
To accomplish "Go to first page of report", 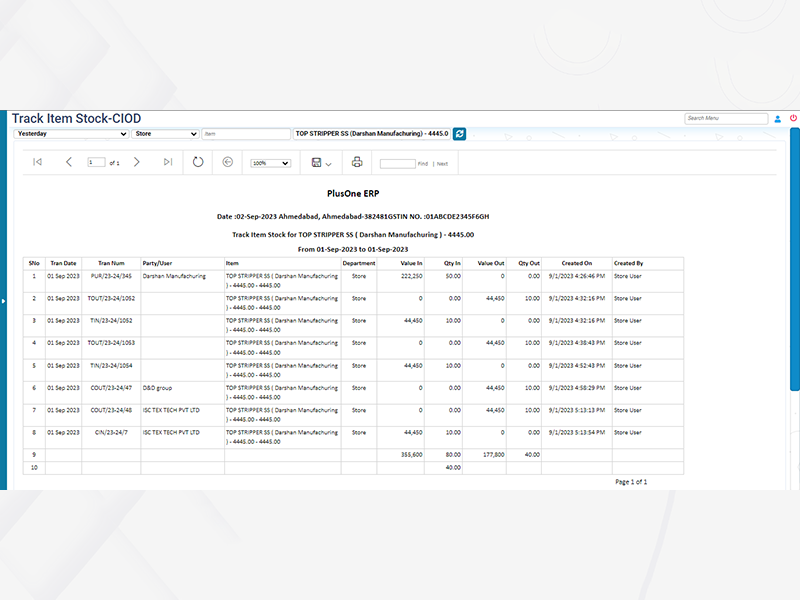I will (38, 162).
